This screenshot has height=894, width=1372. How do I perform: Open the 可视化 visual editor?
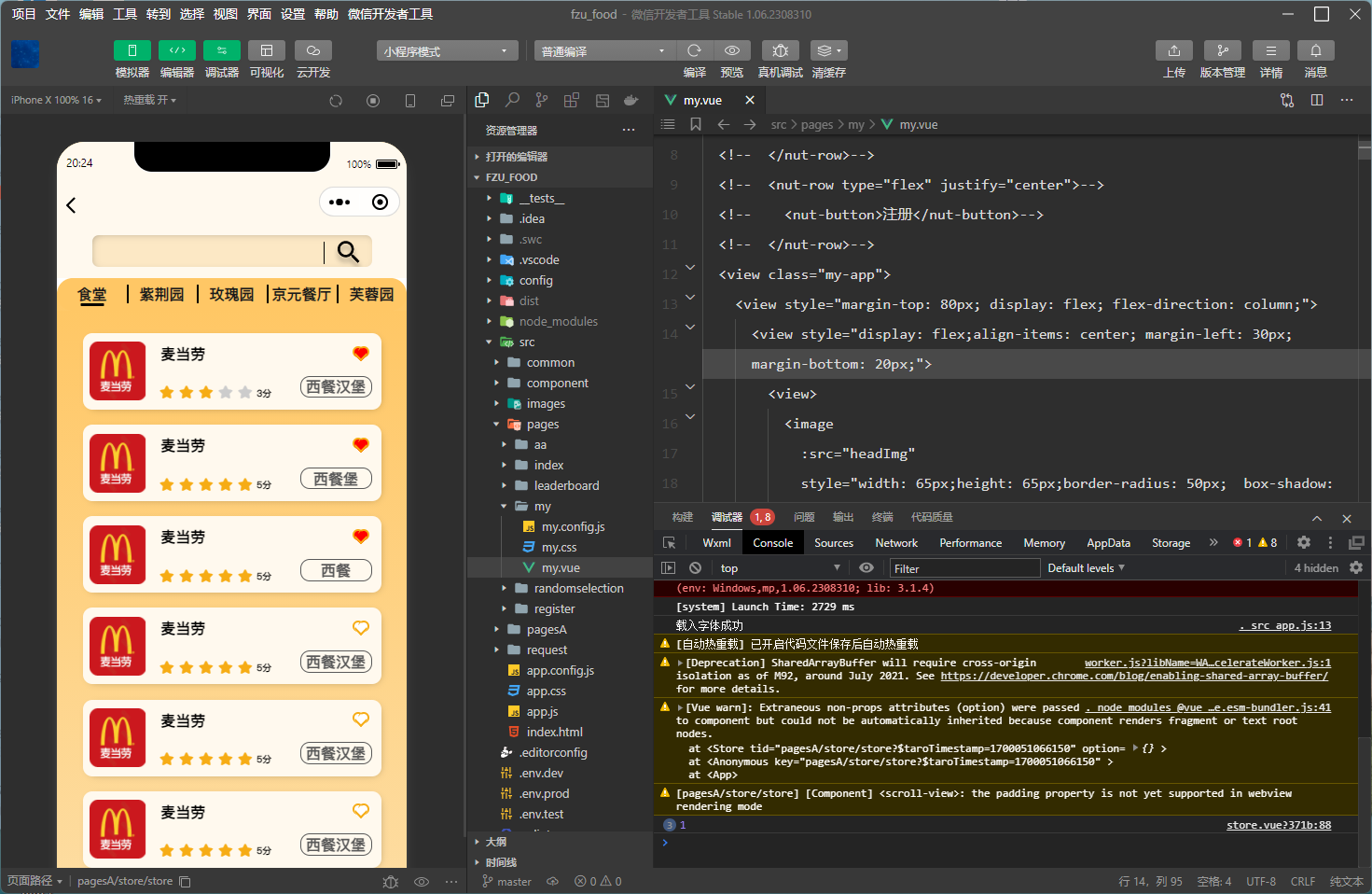click(266, 50)
